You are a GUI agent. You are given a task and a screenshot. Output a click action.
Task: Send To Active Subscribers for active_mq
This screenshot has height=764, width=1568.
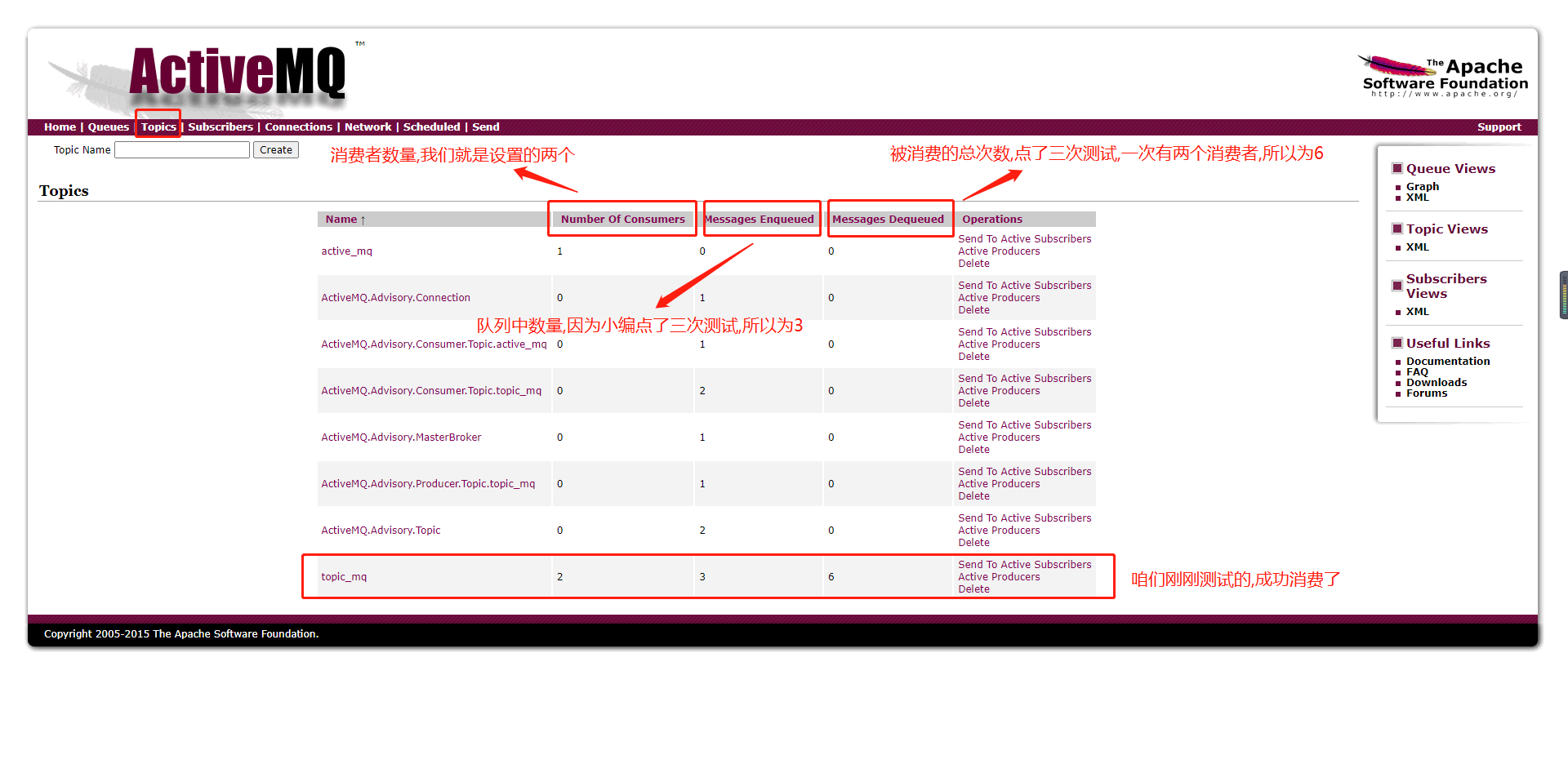tap(1025, 239)
